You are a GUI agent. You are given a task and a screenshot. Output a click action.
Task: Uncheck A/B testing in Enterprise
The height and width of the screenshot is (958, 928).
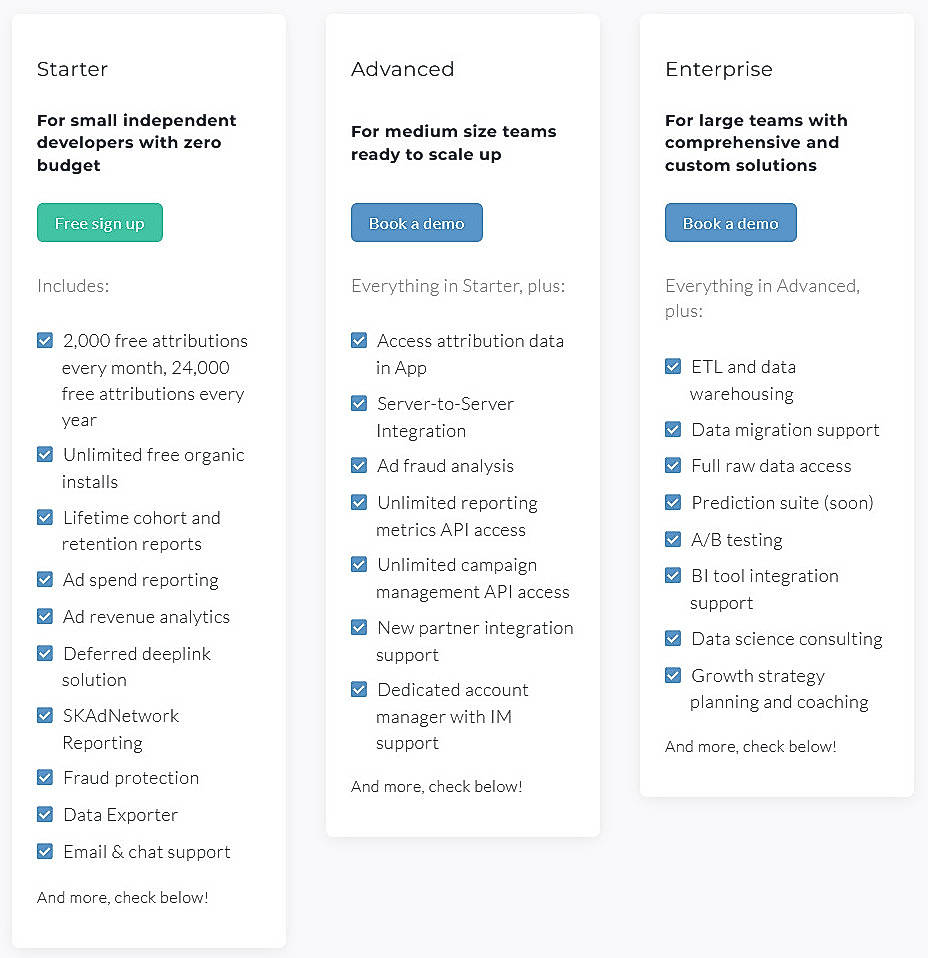tap(673, 539)
